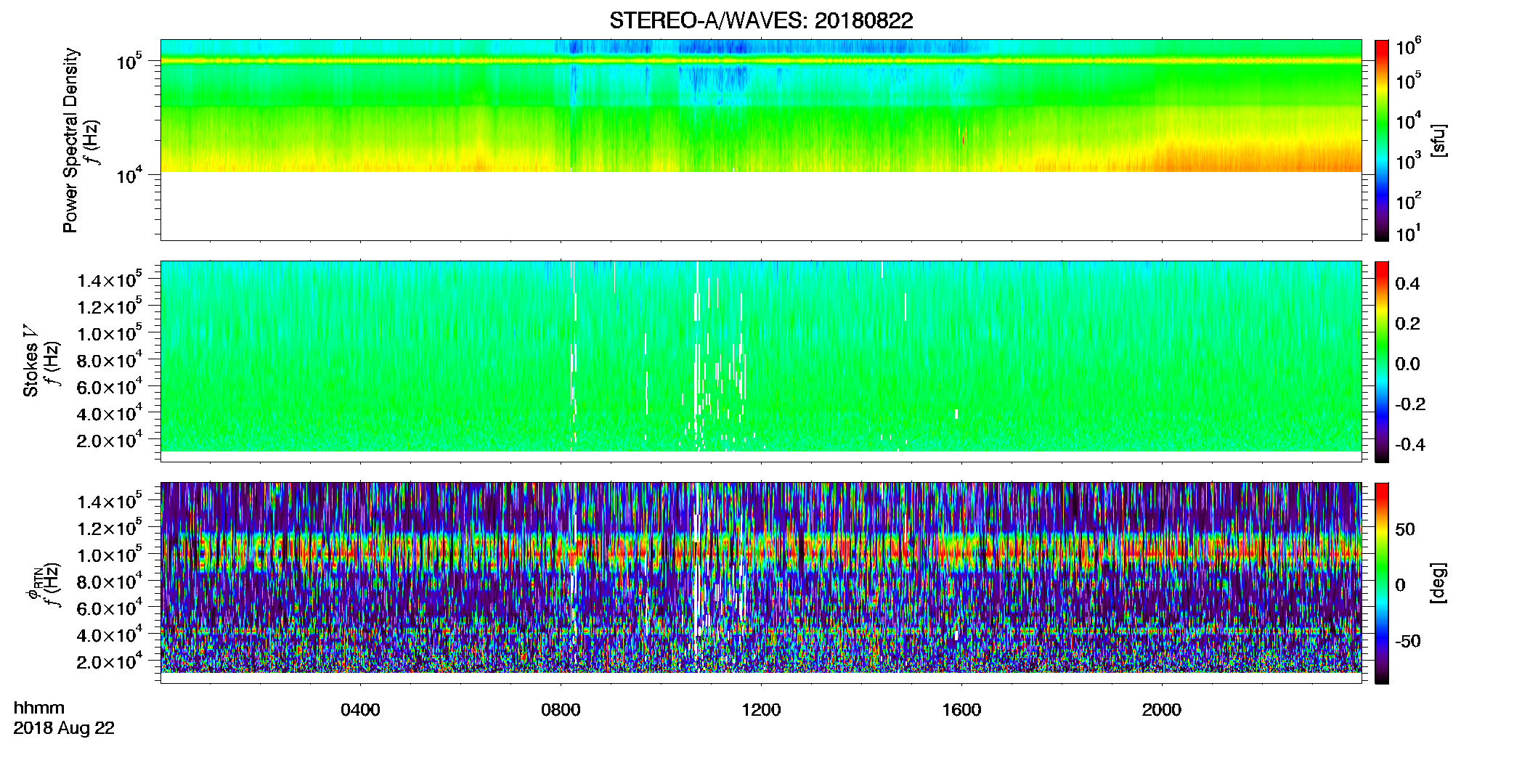The height and width of the screenshot is (784, 1522).
Task: Click the 0.2 label on Stokes colorbar
Action: [1407, 324]
